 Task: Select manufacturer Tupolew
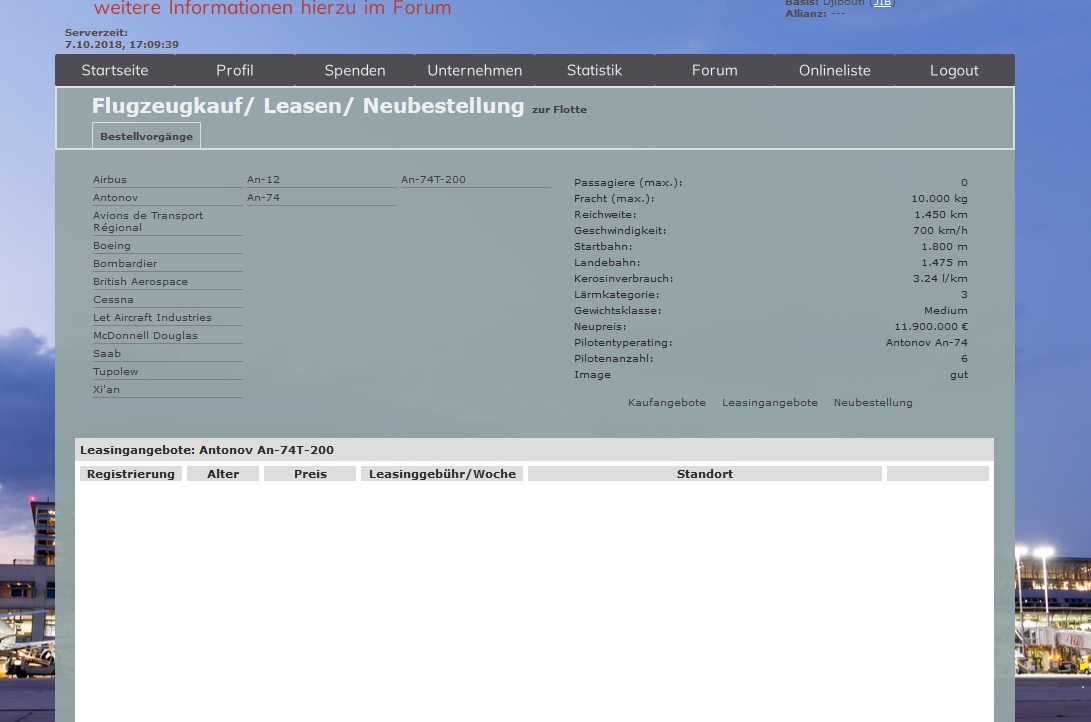tap(168, 372)
